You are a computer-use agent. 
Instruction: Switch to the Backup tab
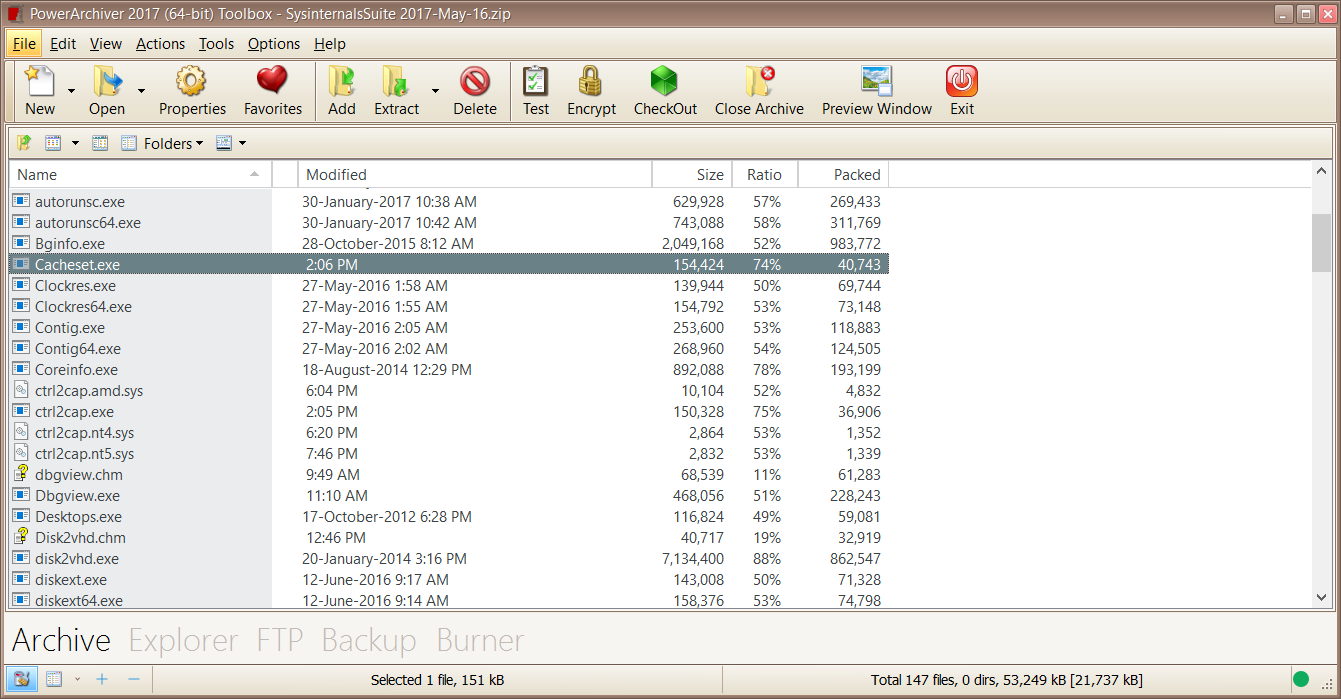368,639
